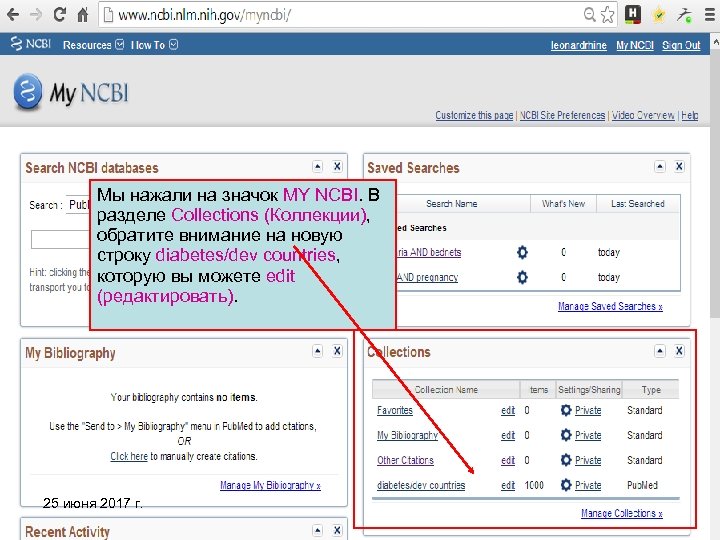
Task: Collapse the My Bibliography panel
Action: 317,351
